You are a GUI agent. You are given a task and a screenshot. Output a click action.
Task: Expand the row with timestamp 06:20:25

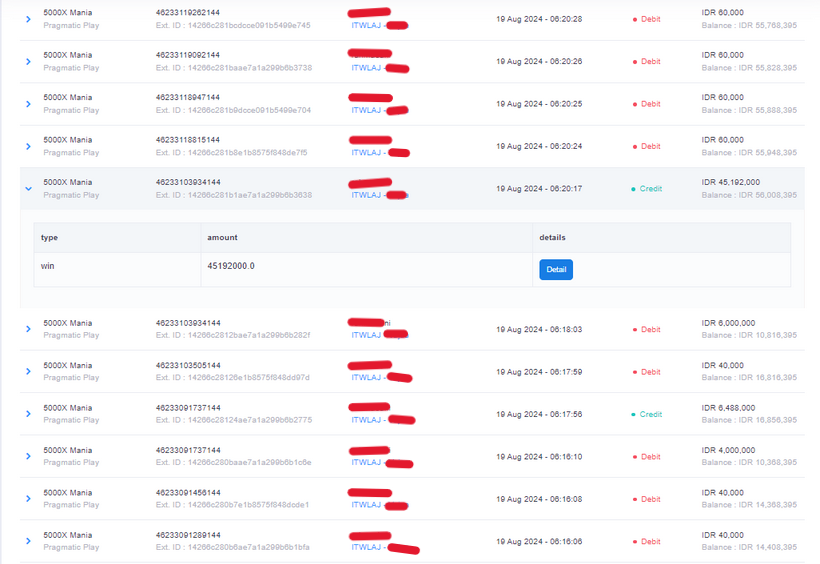[28, 104]
